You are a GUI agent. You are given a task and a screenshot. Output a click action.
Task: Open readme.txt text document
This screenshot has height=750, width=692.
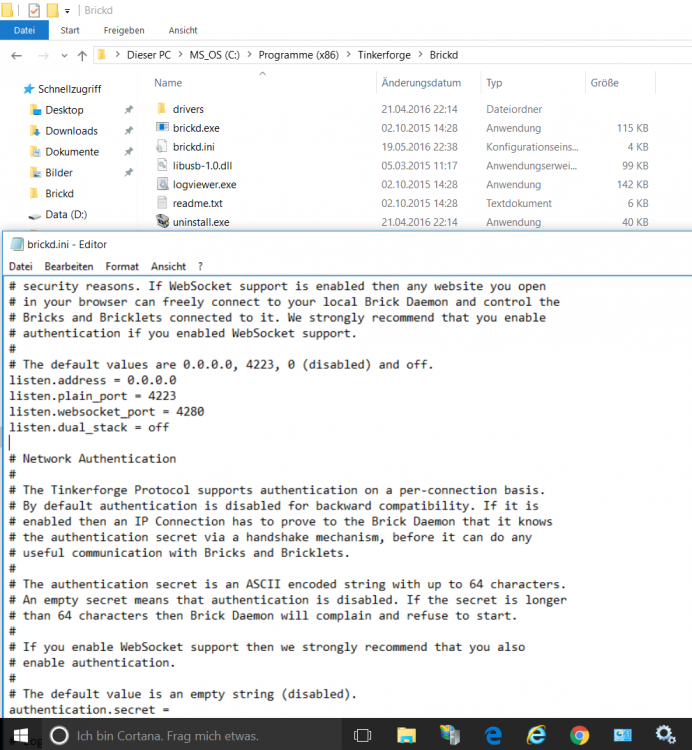196,203
